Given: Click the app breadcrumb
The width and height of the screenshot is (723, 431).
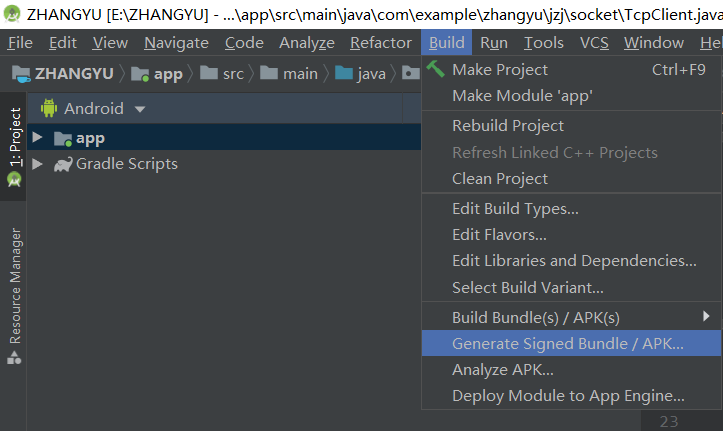Looking at the screenshot, I should click(x=168, y=74).
